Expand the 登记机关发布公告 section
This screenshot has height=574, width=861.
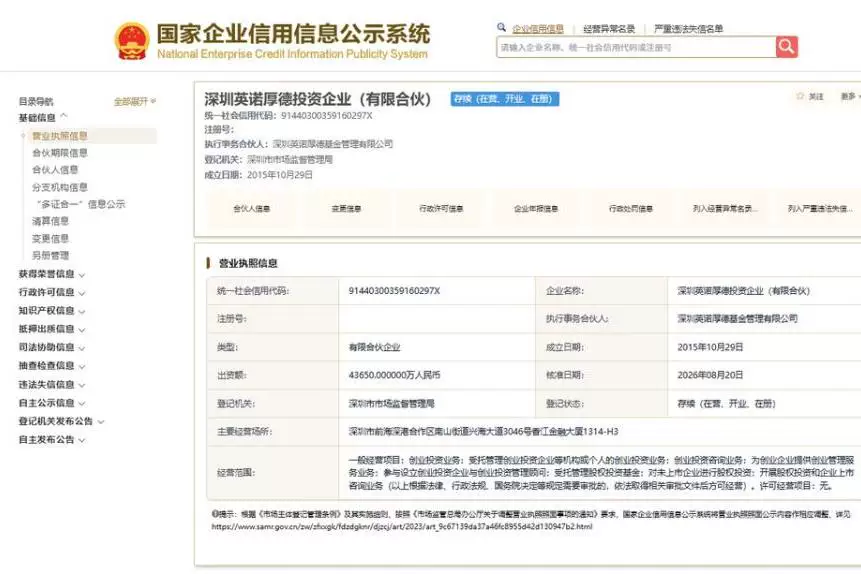[x=61, y=421]
